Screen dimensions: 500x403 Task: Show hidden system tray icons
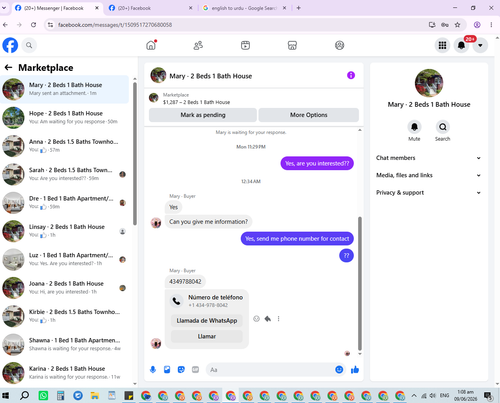pyautogui.click(x=414, y=396)
